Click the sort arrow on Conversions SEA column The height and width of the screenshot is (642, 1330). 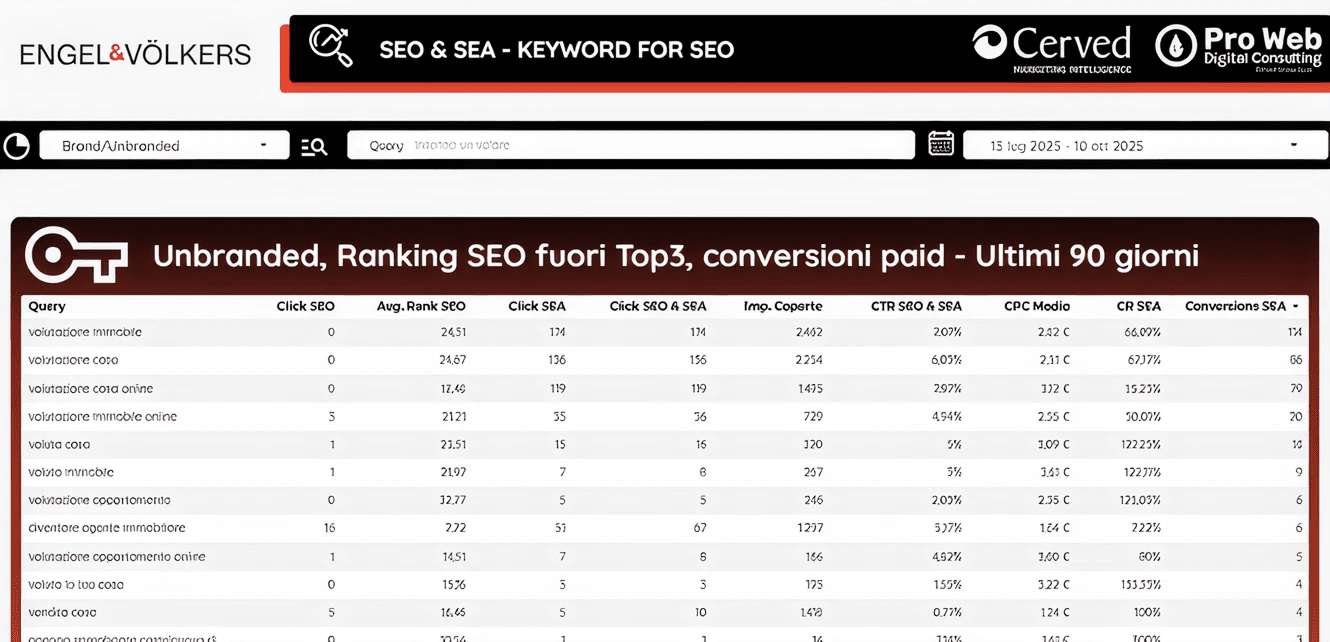coord(1296,307)
